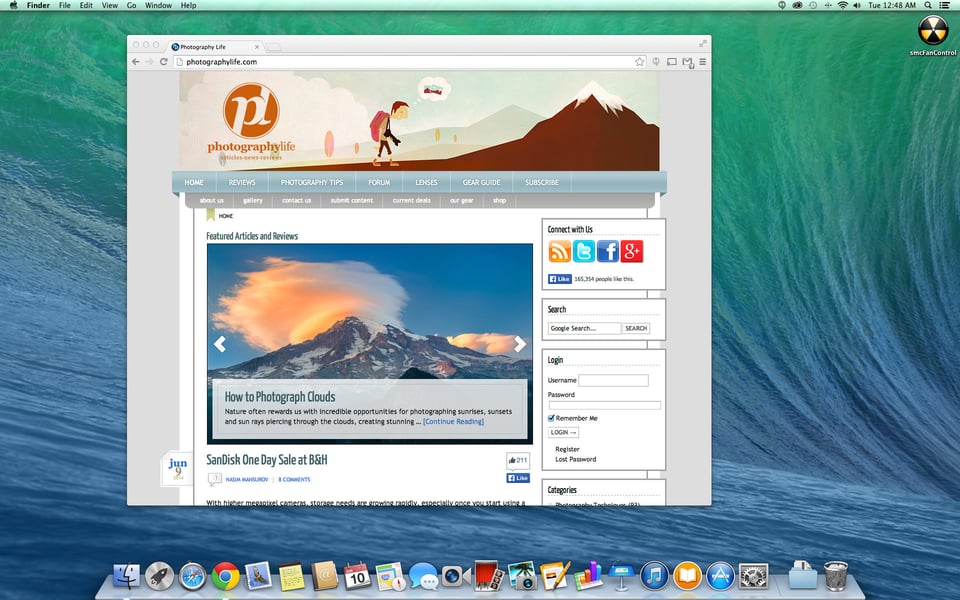Launch Launchpad from the Dock

[x=160, y=576]
